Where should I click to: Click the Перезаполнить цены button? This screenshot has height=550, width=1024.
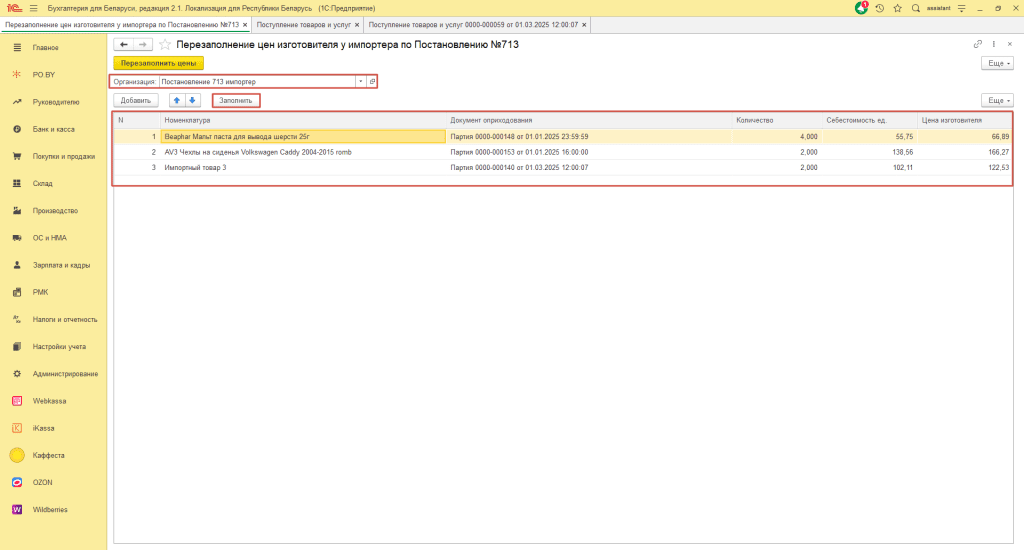[x=158, y=63]
